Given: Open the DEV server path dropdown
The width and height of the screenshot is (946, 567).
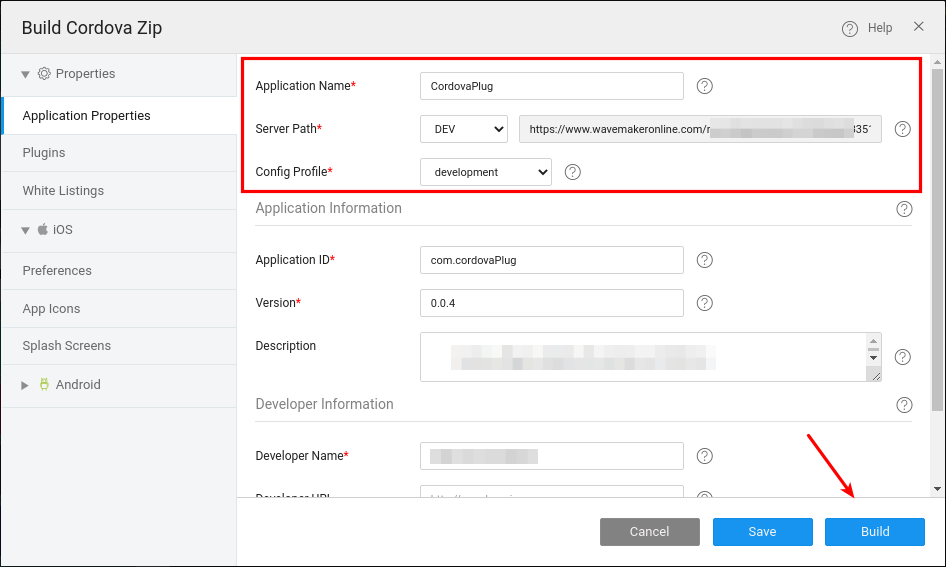Looking at the screenshot, I should (464, 129).
